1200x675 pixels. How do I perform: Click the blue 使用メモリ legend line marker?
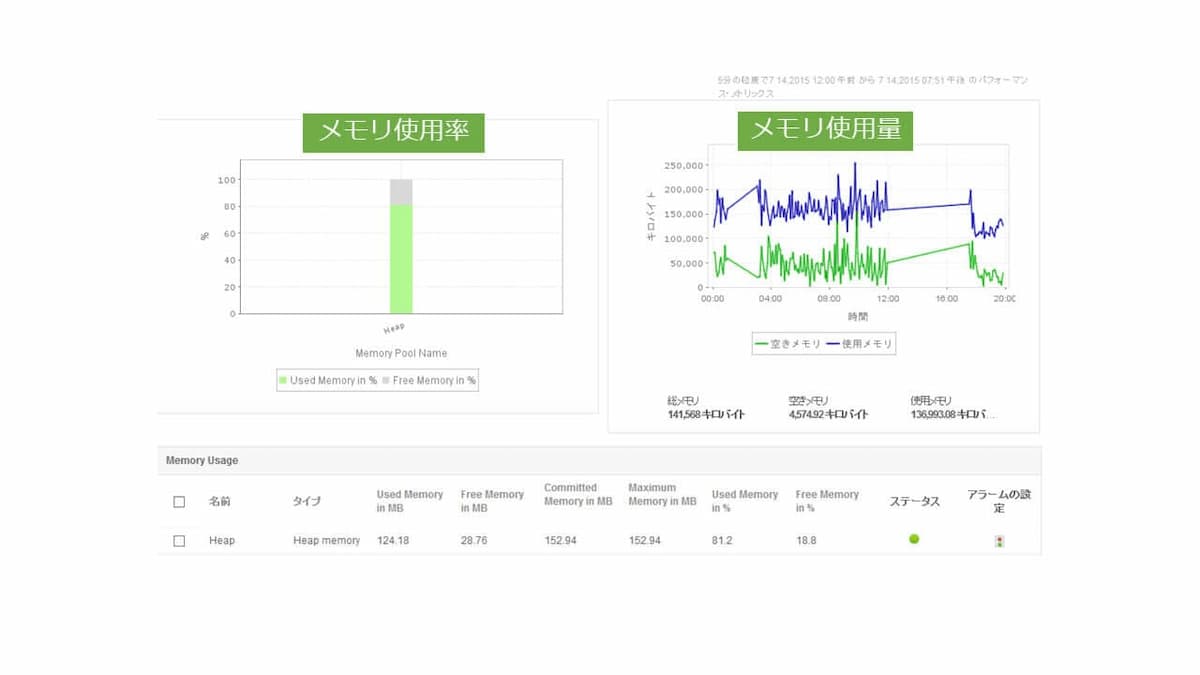tap(833, 344)
